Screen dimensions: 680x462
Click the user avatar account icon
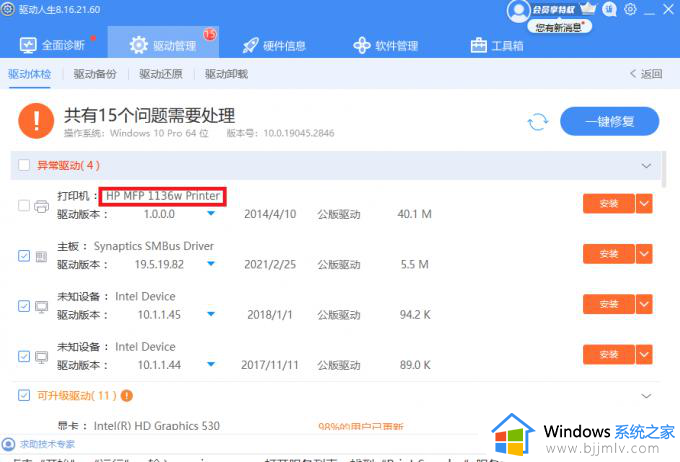tap(518, 11)
